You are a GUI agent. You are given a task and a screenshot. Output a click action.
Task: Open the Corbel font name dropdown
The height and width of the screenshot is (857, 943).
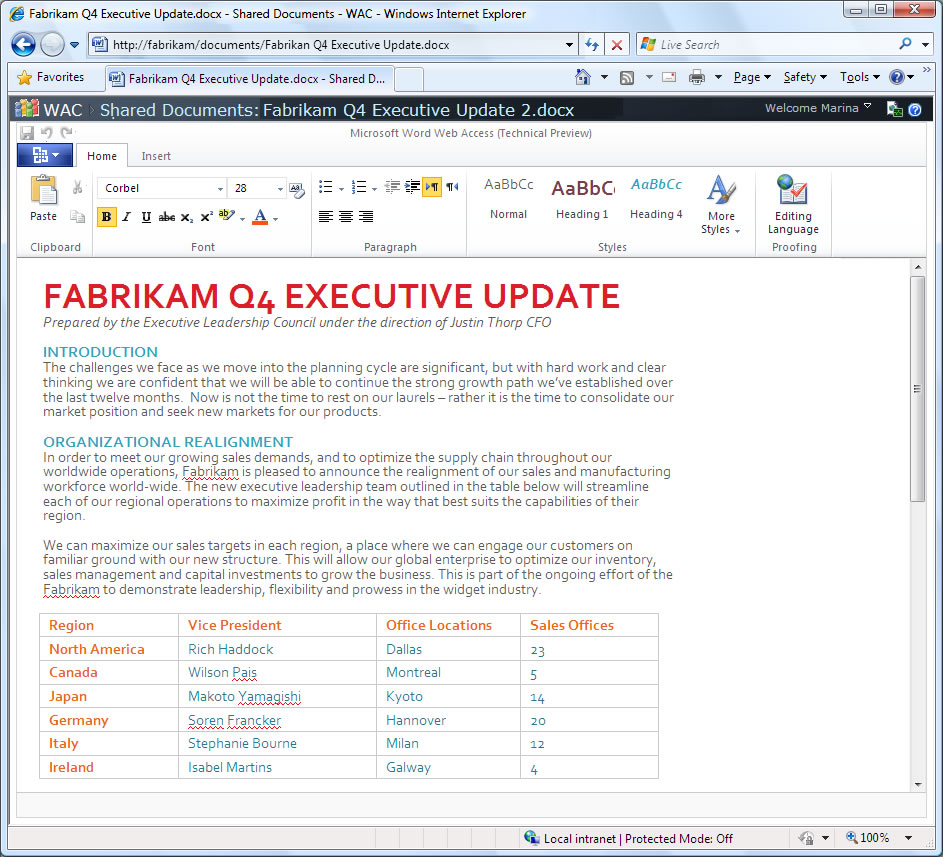click(x=162, y=188)
